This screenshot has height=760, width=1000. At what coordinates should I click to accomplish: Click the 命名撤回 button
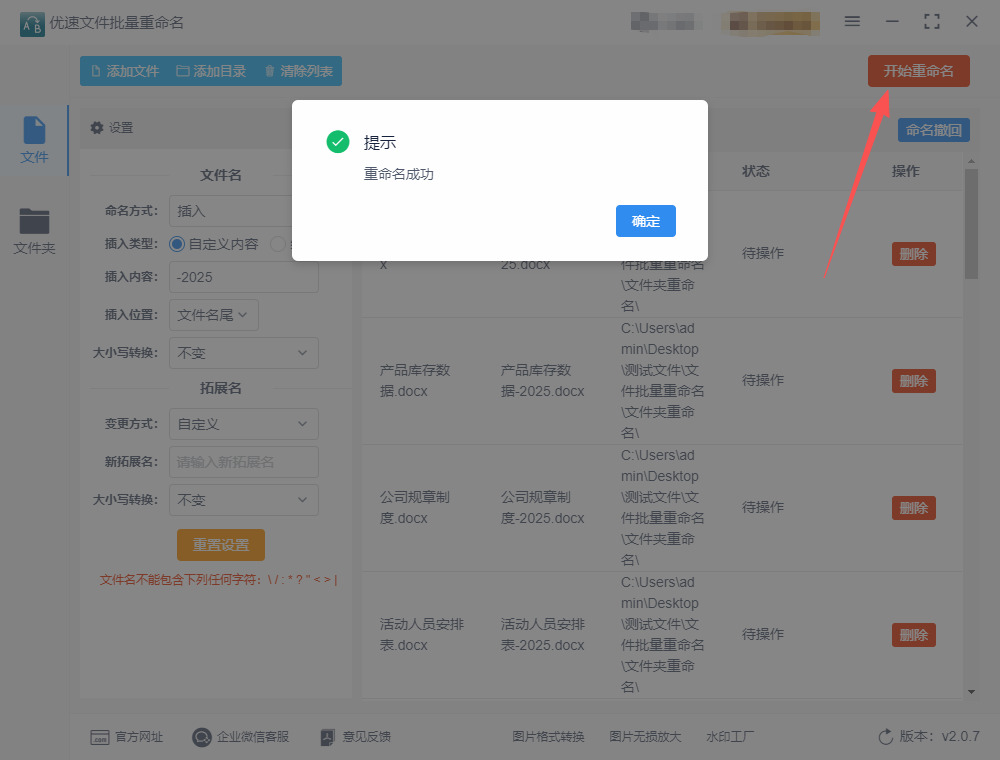click(x=934, y=130)
